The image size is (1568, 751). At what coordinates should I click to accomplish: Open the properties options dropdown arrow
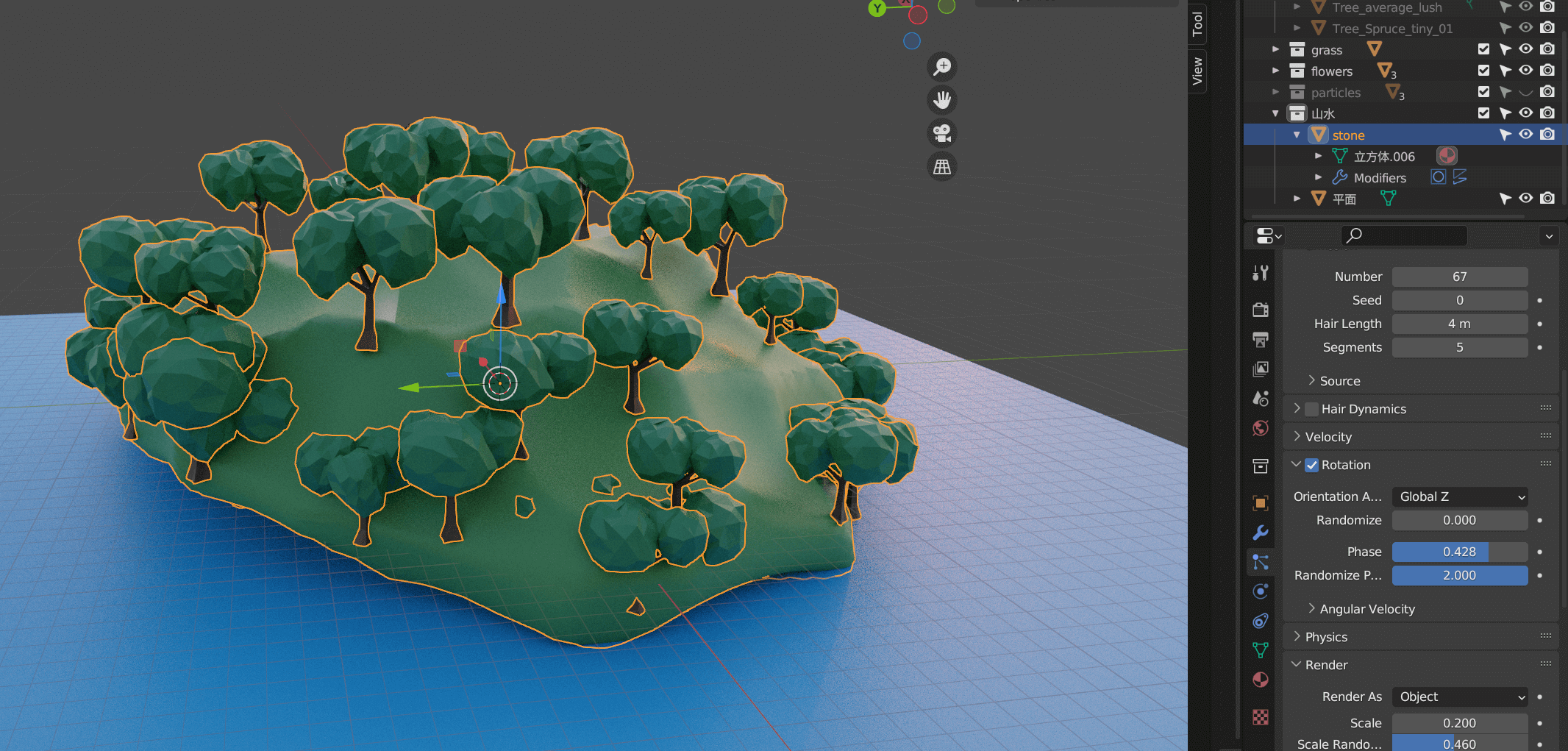pyautogui.click(x=1549, y=236)
